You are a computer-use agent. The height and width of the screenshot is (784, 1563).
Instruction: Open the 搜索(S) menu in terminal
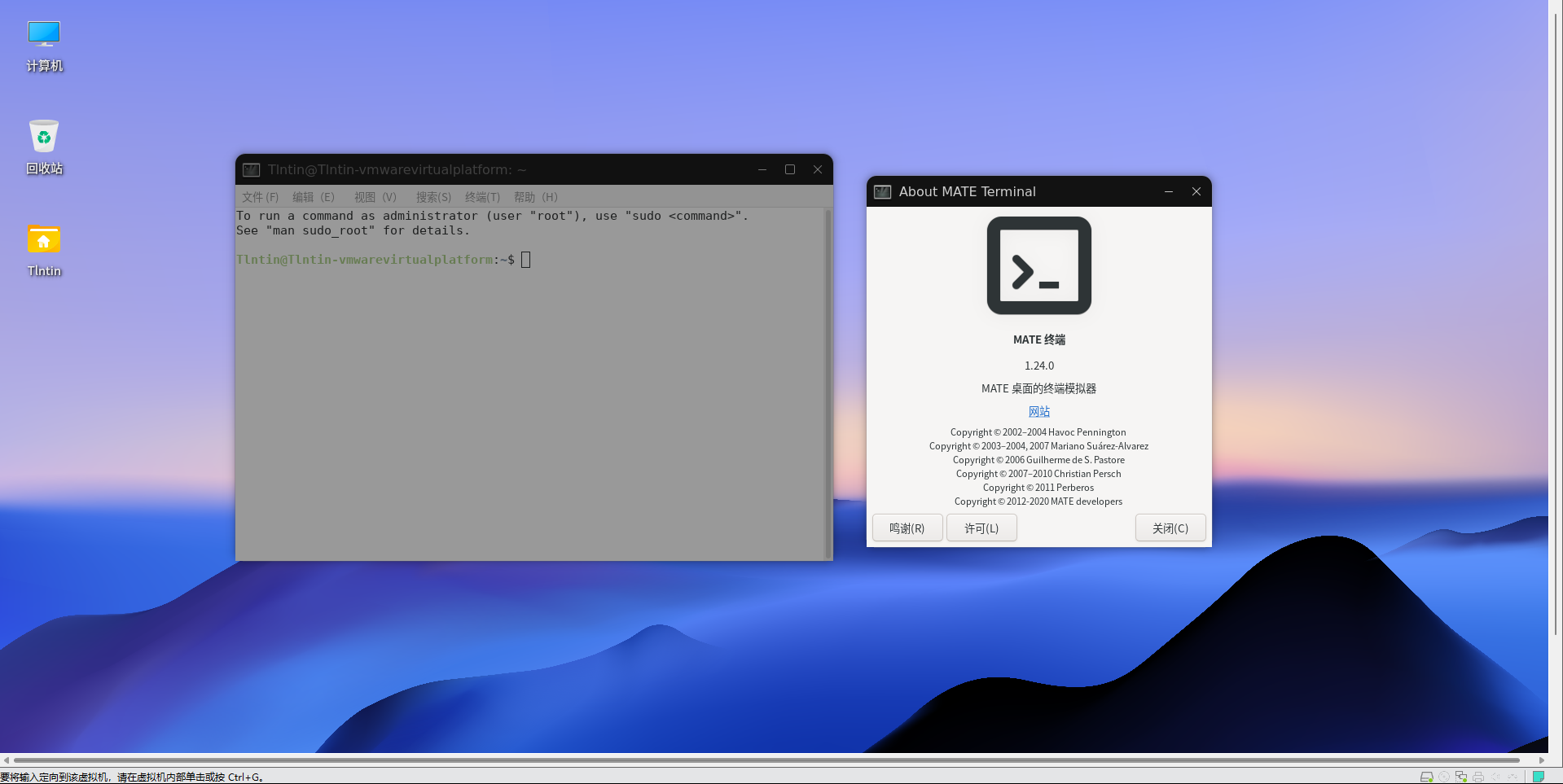433,197
